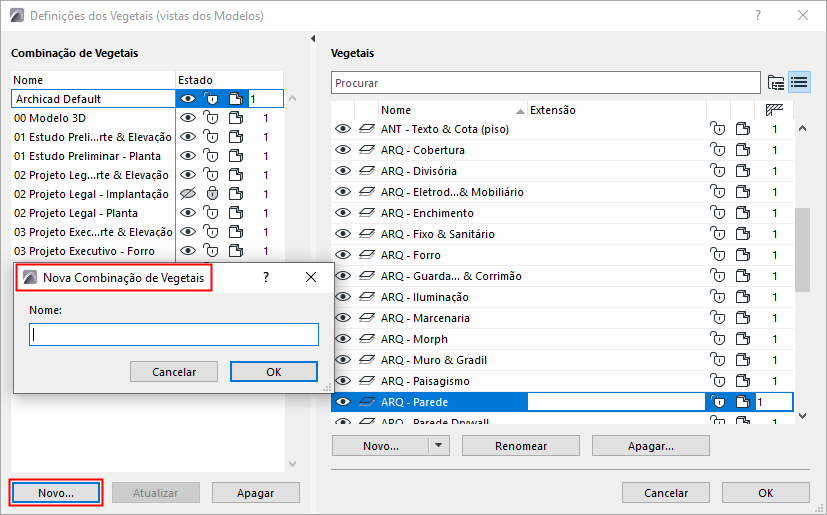Switch layers to folder tree view
The width and height of the screenshot is (827, 515).
coord(776,82)
